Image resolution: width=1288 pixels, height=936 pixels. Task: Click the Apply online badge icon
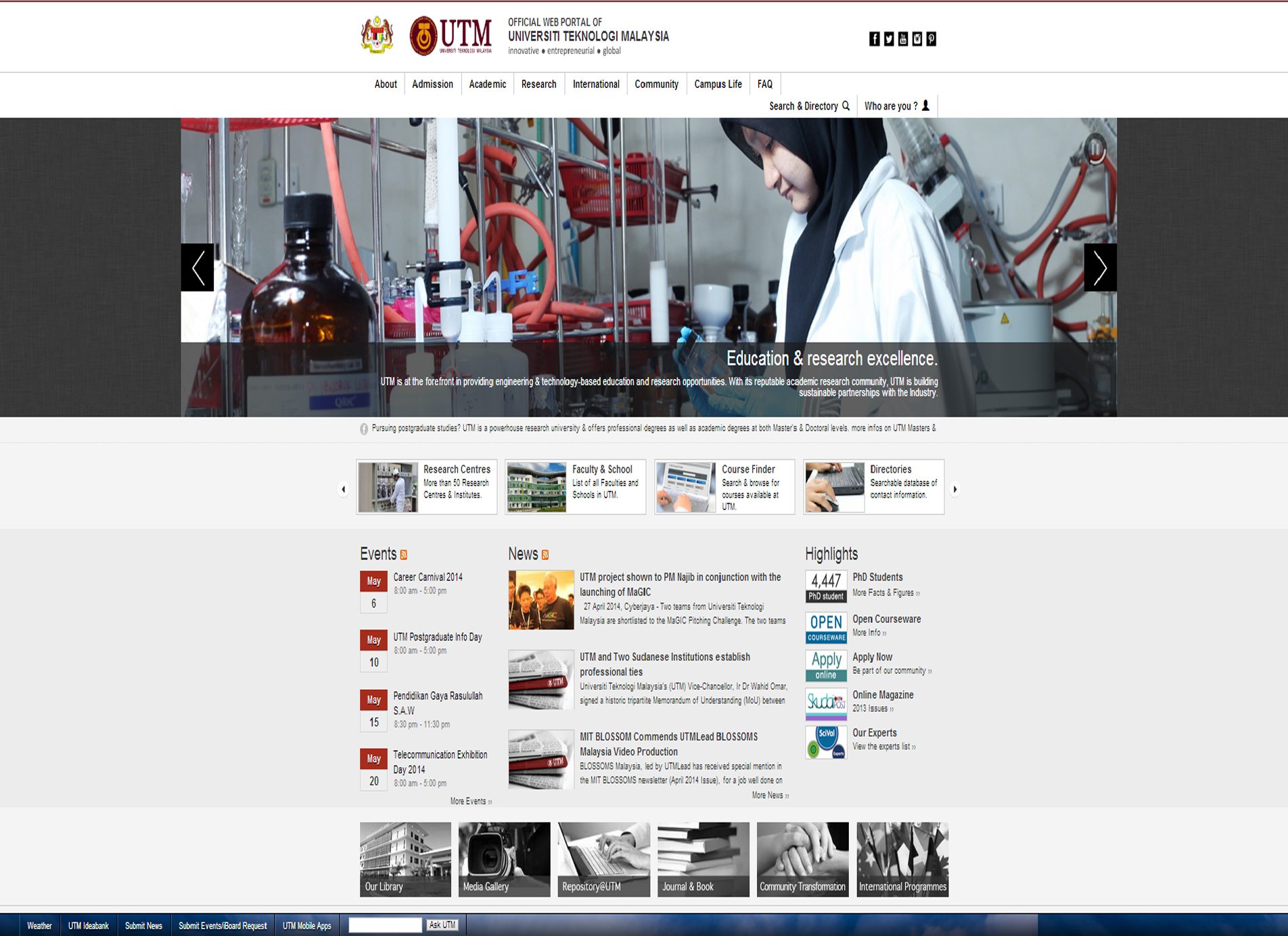pyautogui.click(x=826, y=665)
